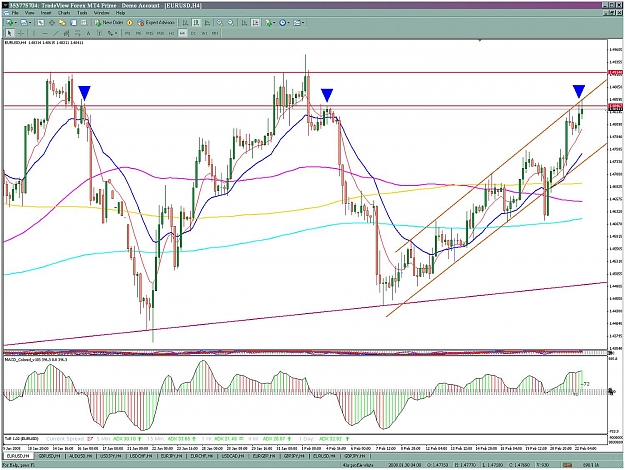Expand the Templates dropdown arrow
Viewport: 625px width, 470px height.
(303, 23)
